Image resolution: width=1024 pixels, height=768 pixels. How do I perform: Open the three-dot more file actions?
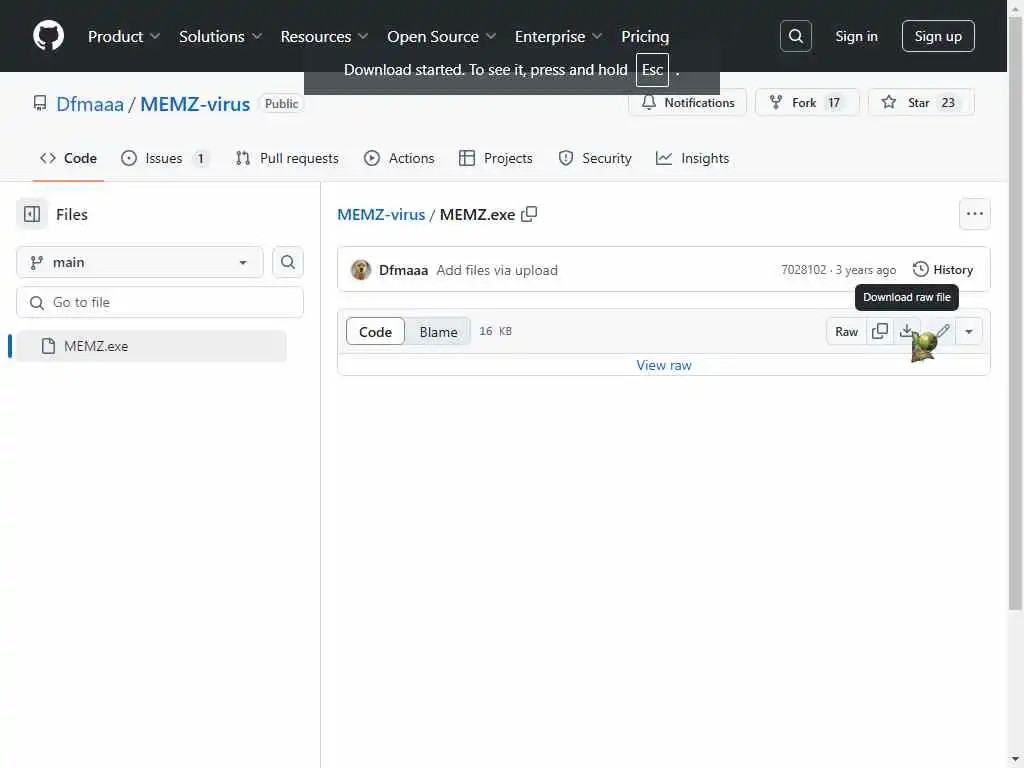[974, 214]
